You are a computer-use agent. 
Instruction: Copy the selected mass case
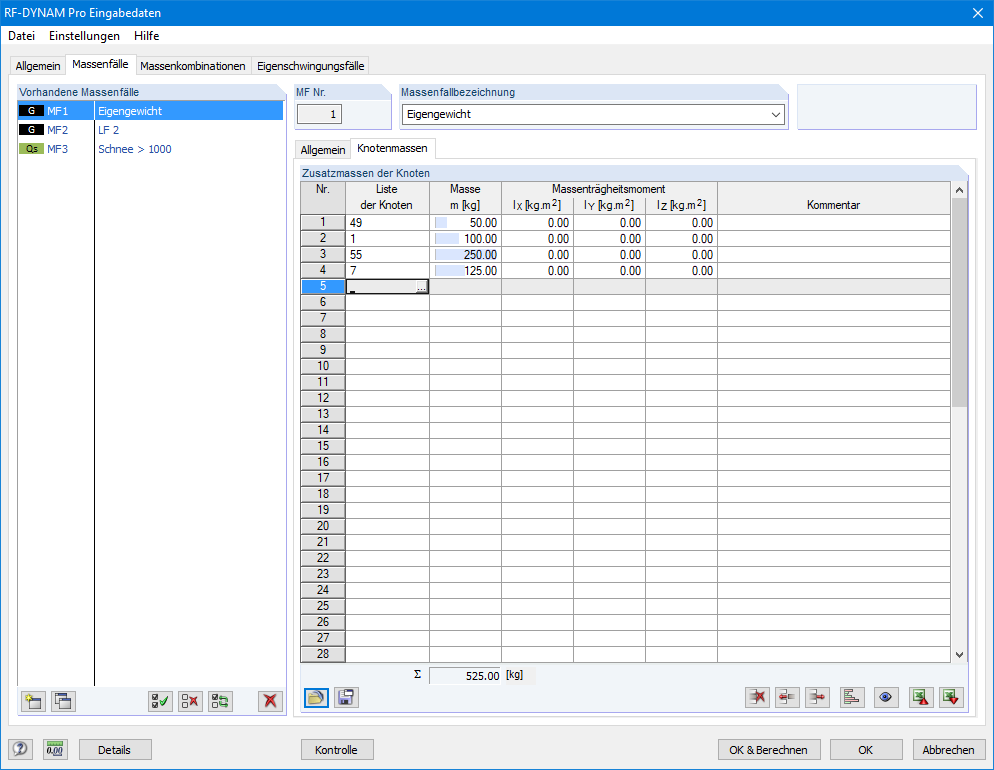click(x=63, y=701)
